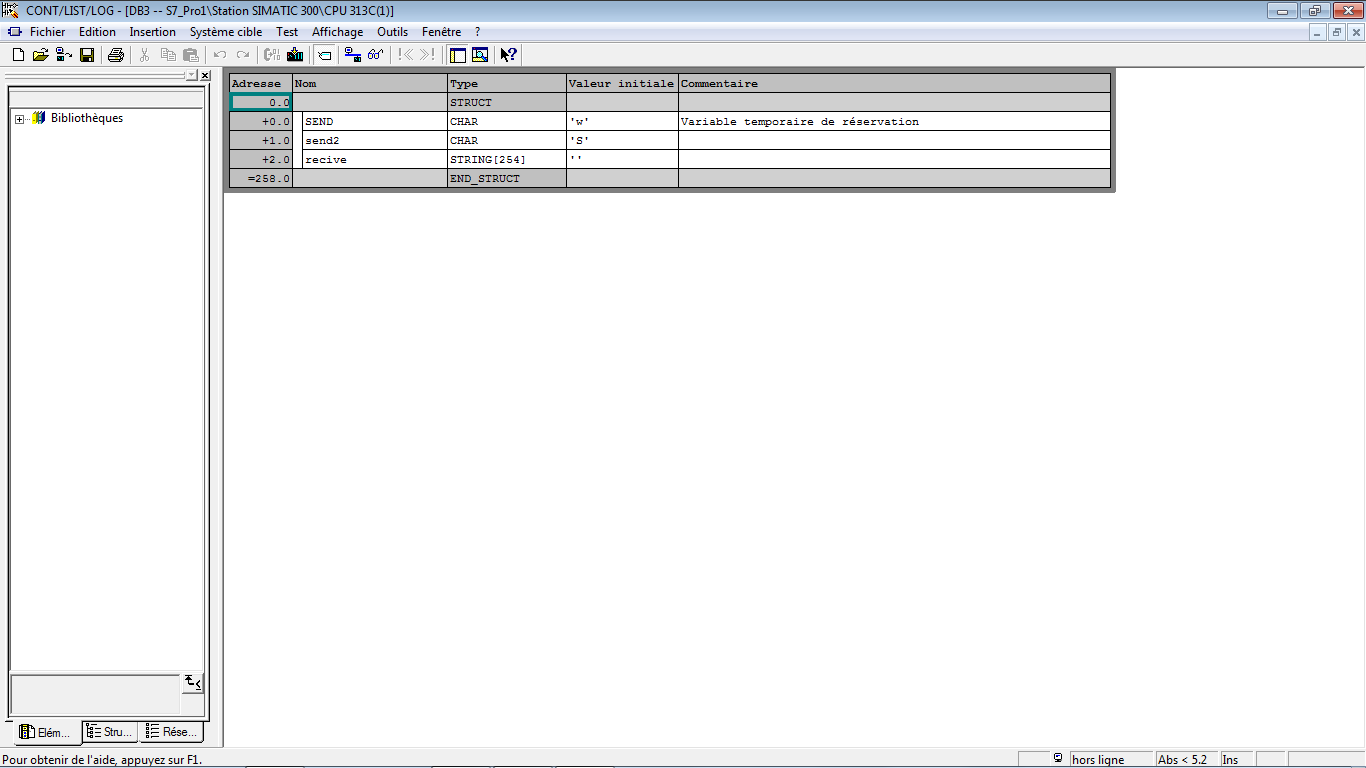Restore the inner DB3 document window
The height and width of the screenshot is (768, 1366).
click(1336, 32)
